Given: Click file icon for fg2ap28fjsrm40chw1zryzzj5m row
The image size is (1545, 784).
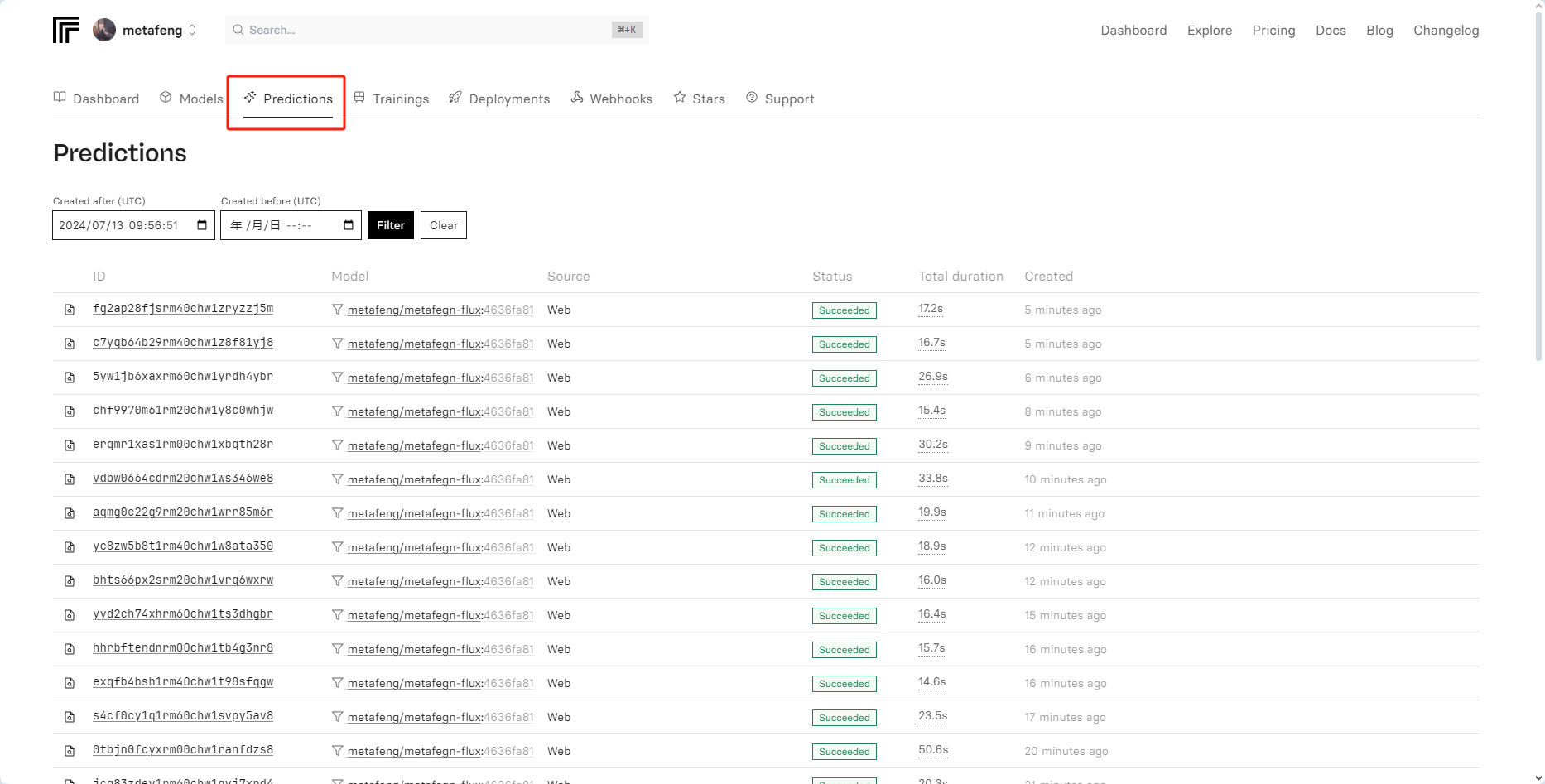Looking at the screenshot, I should click(x=70, y=310).
